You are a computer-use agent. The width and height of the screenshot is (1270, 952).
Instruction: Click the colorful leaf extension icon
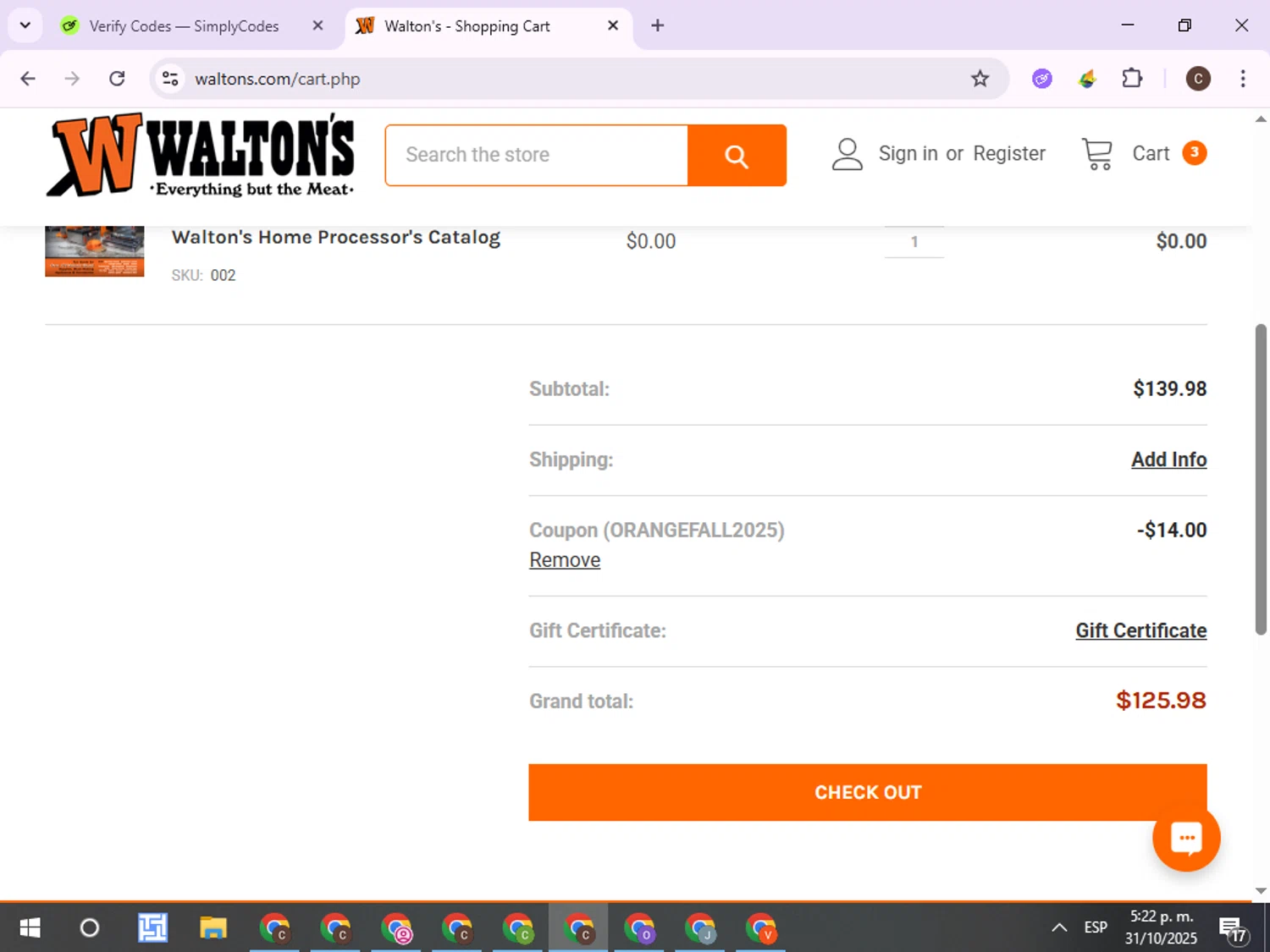pos(1087,79)
